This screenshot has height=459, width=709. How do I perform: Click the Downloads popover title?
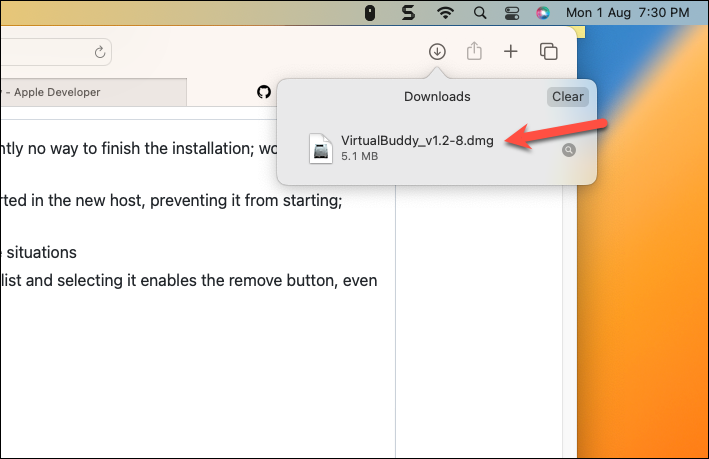pyautogui.click(x=437, y=97)
